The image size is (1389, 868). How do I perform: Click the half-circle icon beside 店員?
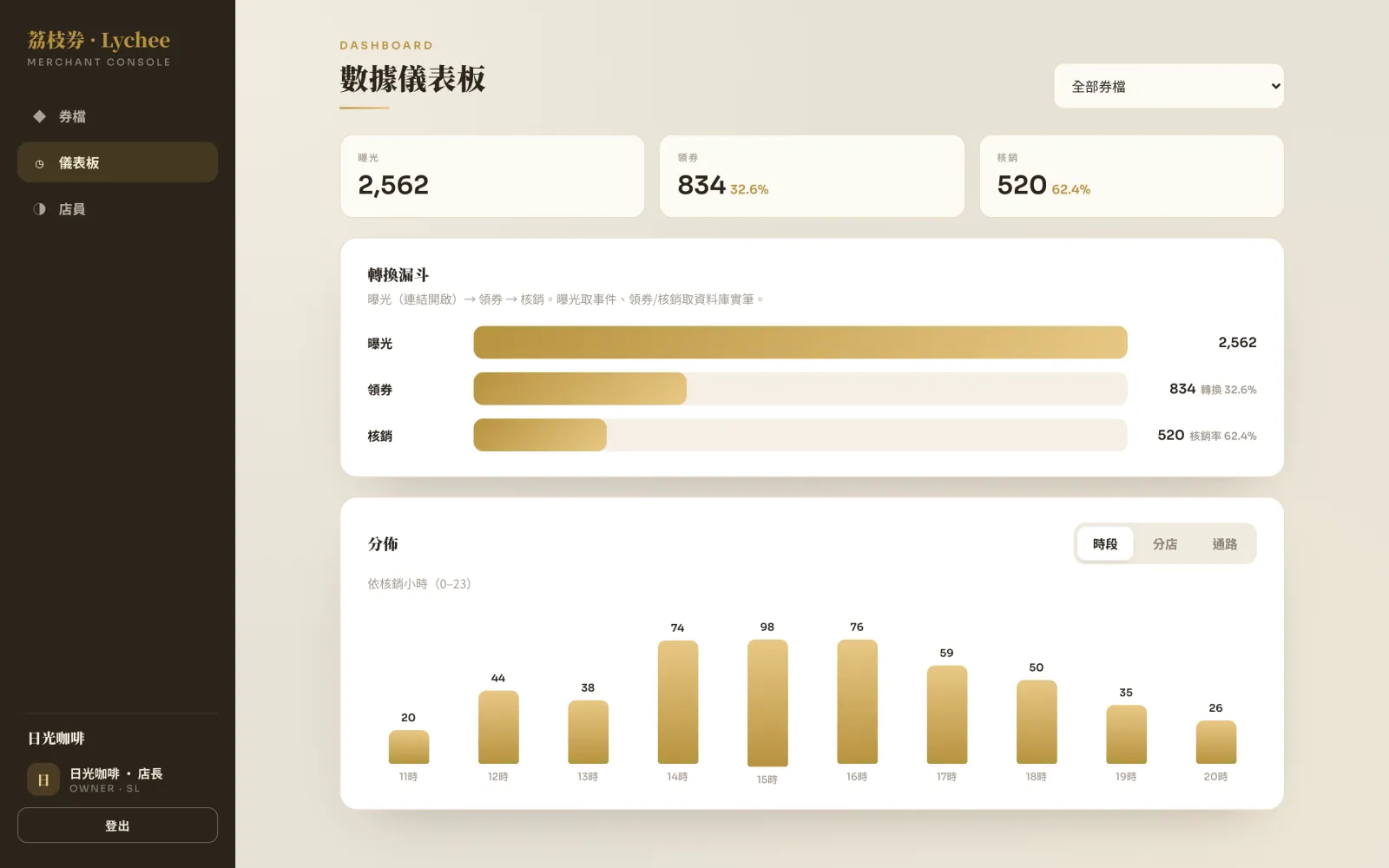pyautogui.click(x=39, y=209)
